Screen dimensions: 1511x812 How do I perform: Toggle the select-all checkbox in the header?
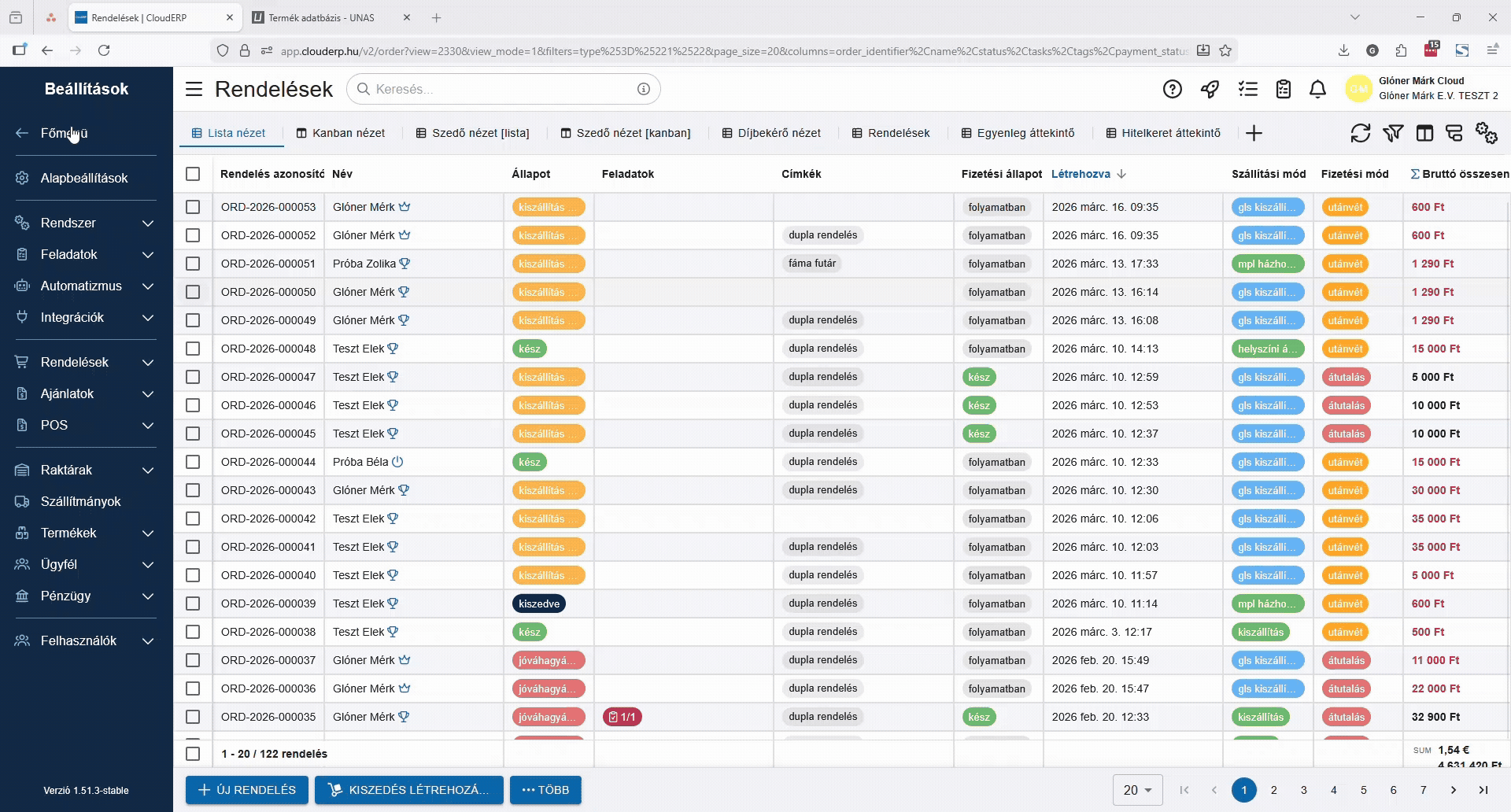click(x=193, y=174)
